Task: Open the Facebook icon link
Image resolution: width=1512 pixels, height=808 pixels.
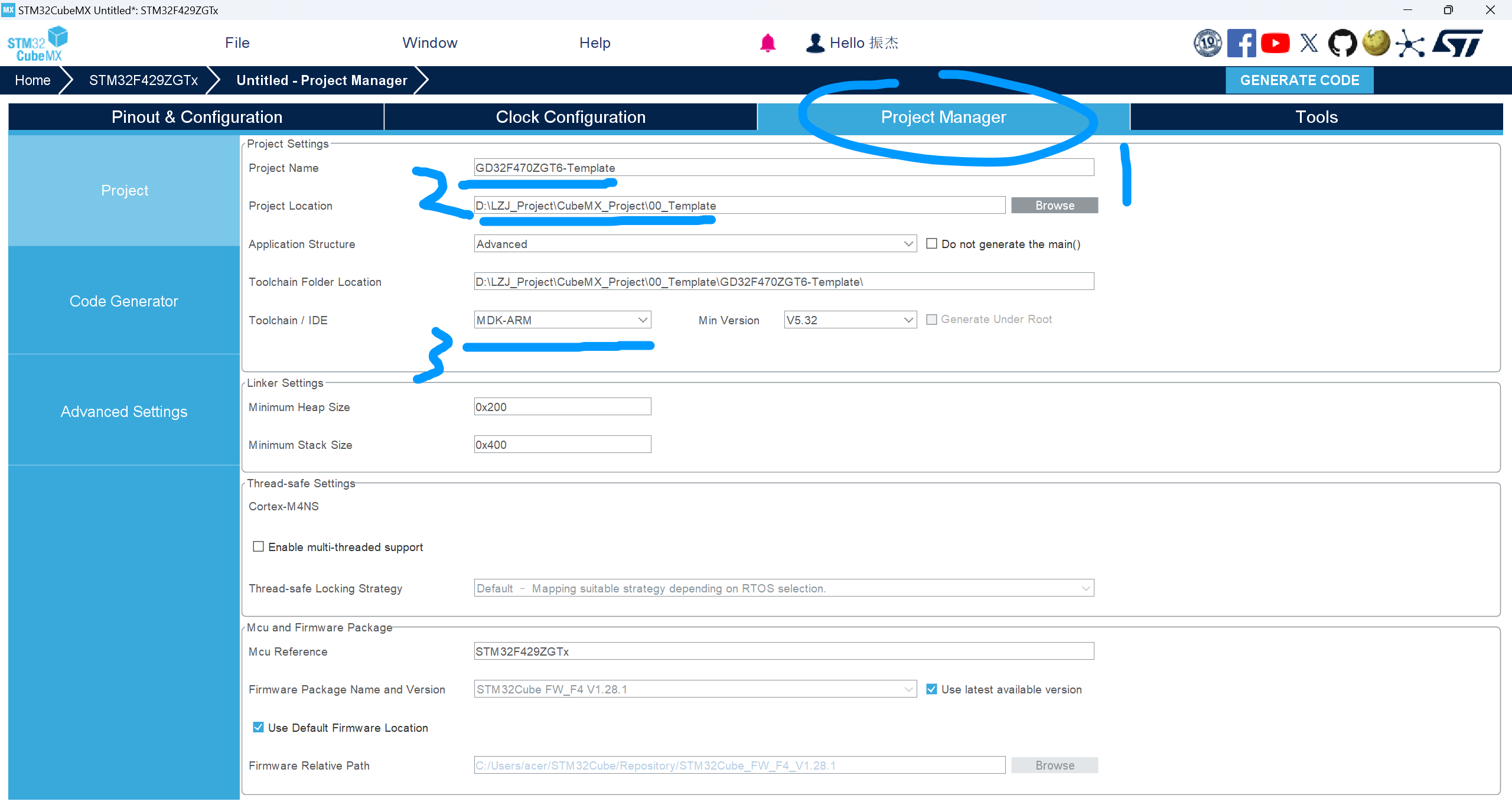Action: pos(1241,43)
